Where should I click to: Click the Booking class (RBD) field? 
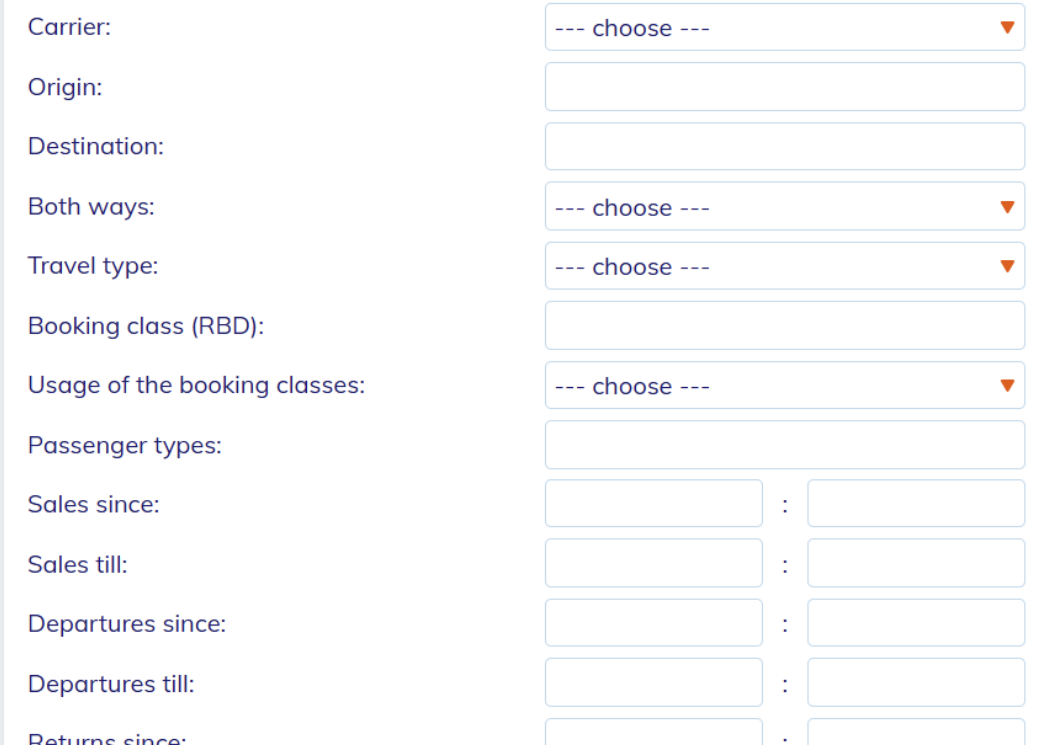click(784, 326)
